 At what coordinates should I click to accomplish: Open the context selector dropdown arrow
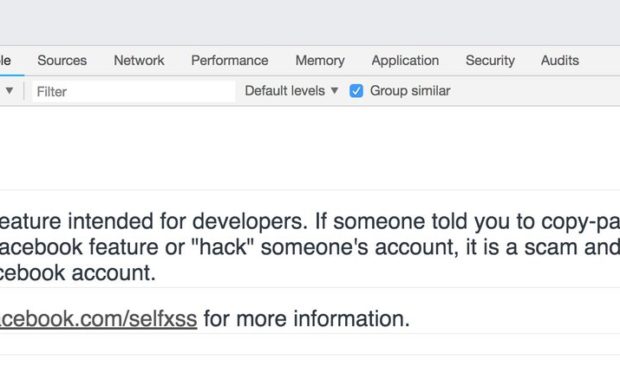tap(9, 91)
